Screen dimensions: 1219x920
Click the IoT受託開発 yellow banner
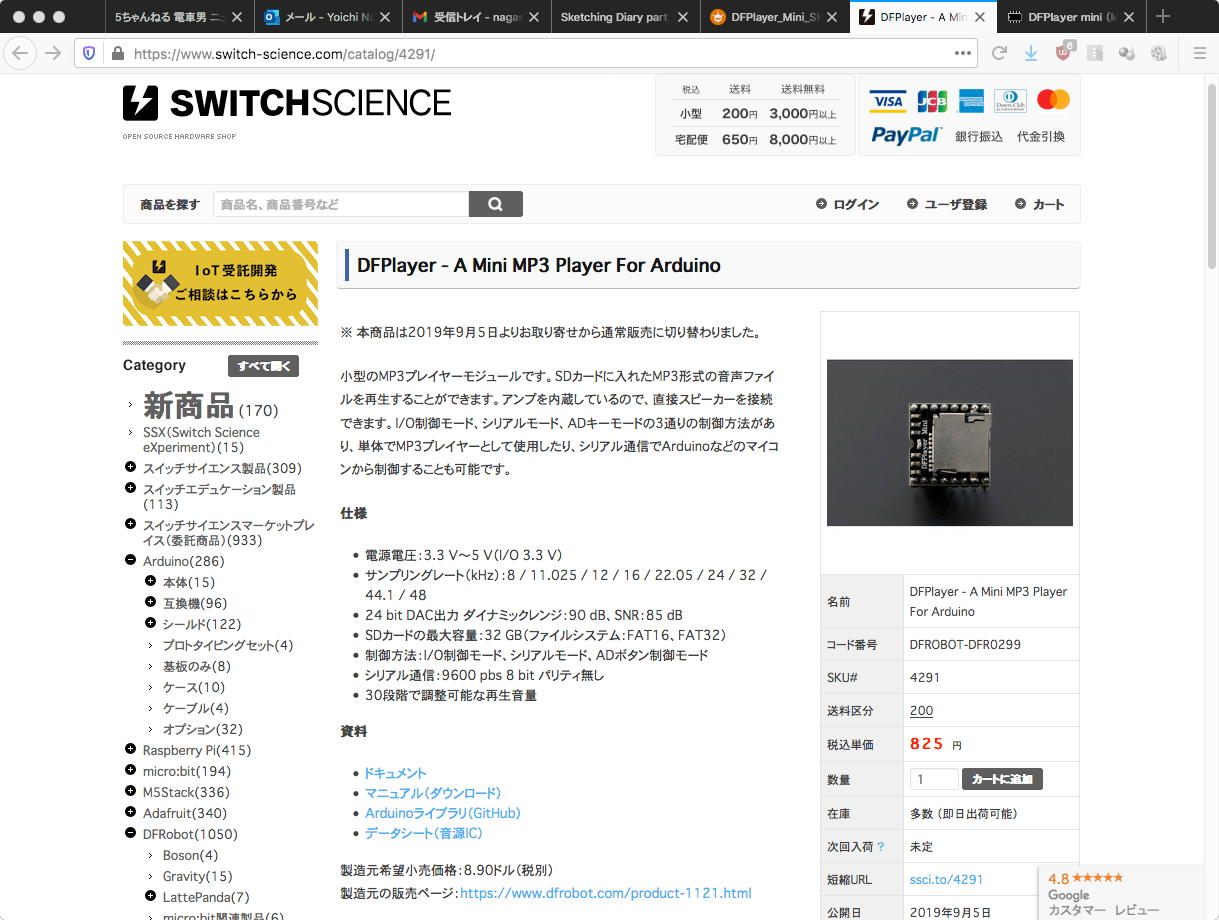(x=220, y=283)
